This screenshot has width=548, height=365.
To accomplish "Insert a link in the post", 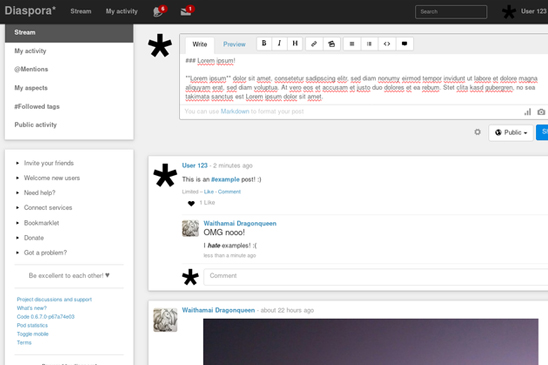I will point(314,44).
